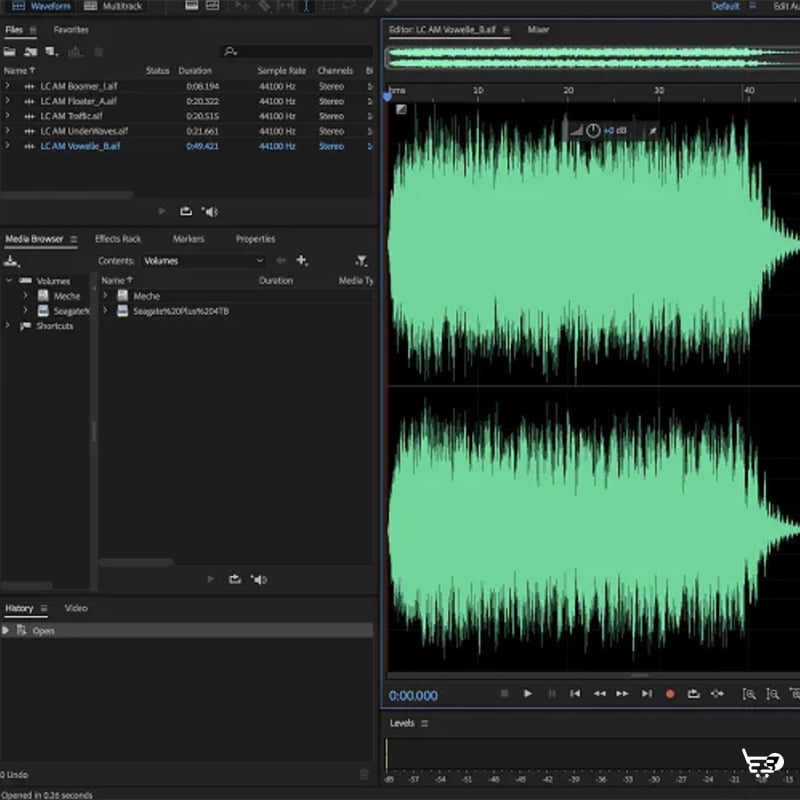Move playhead to previous marker
800x800 pixels.
[x=575, y=693]
